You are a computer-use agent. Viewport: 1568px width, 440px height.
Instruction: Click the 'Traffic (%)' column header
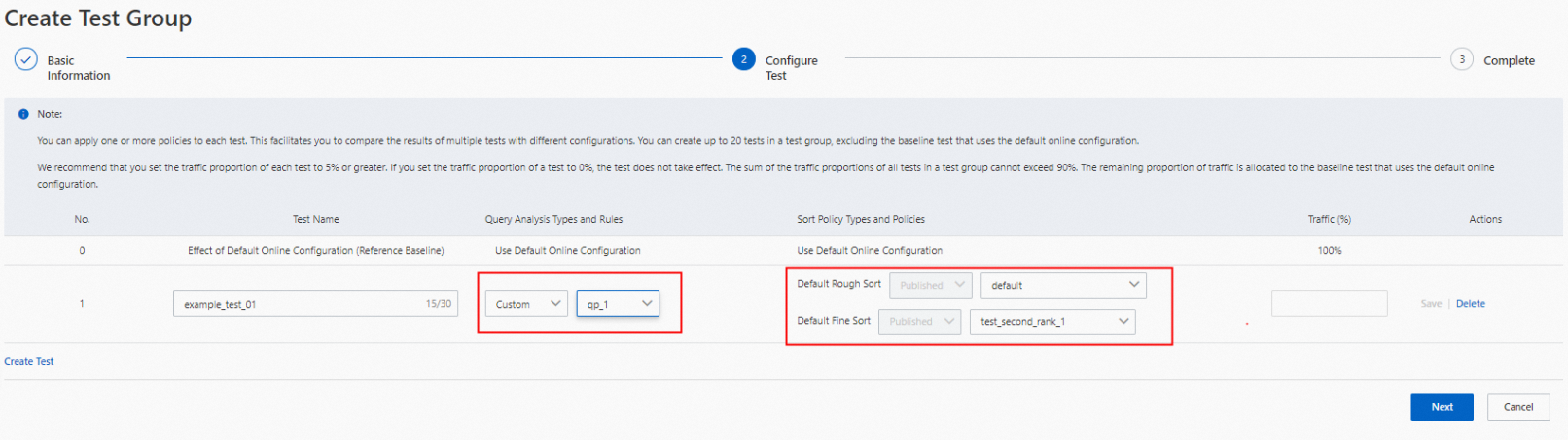click(1329, 219)
